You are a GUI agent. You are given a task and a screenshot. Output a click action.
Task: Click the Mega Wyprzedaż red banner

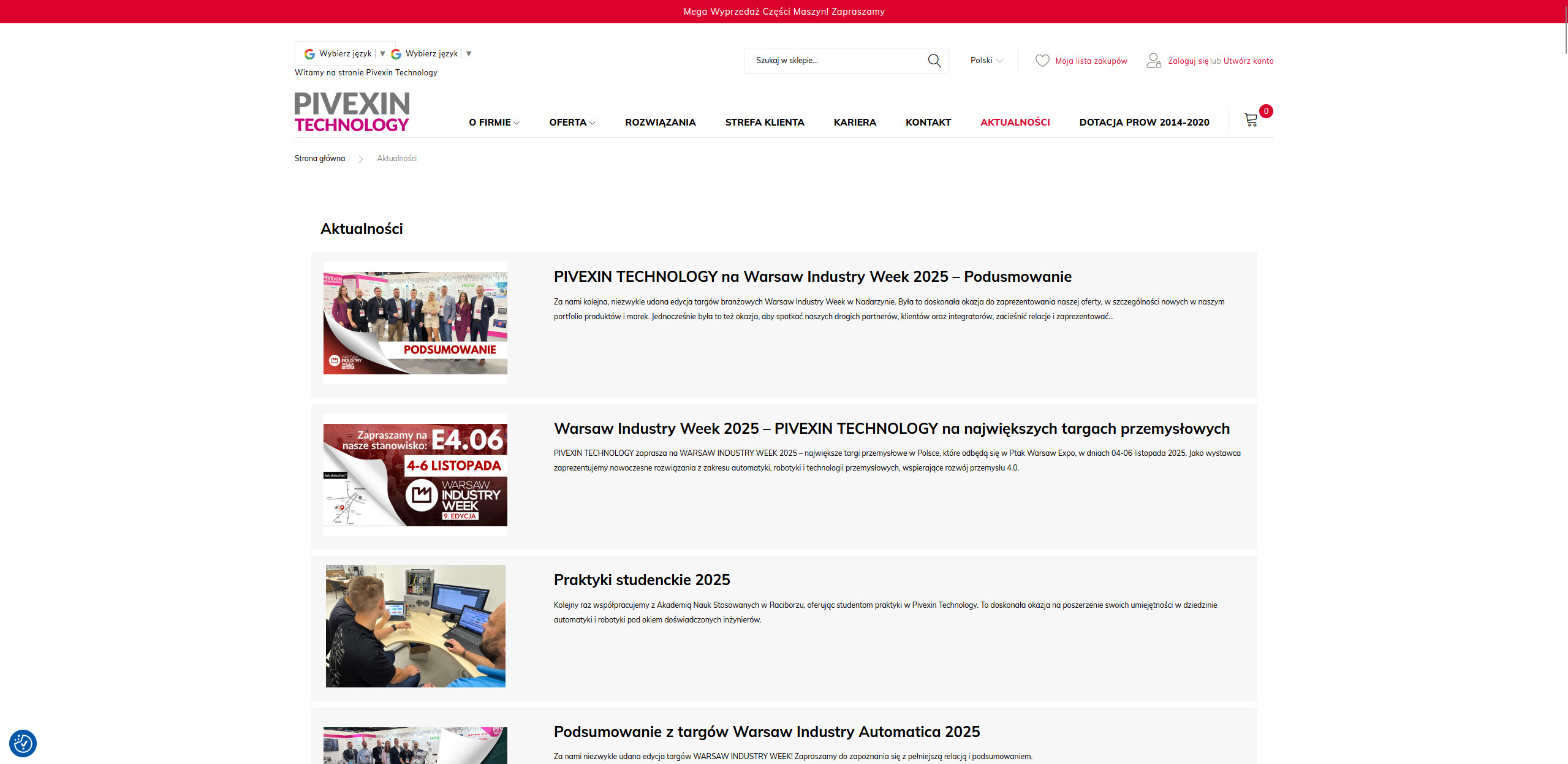(784, 12)
